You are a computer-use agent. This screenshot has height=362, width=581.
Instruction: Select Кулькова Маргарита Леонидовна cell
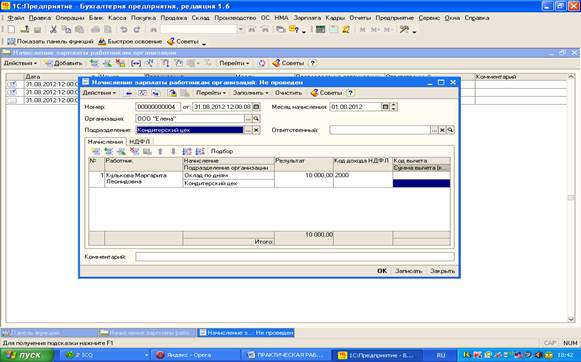point(144,179)
